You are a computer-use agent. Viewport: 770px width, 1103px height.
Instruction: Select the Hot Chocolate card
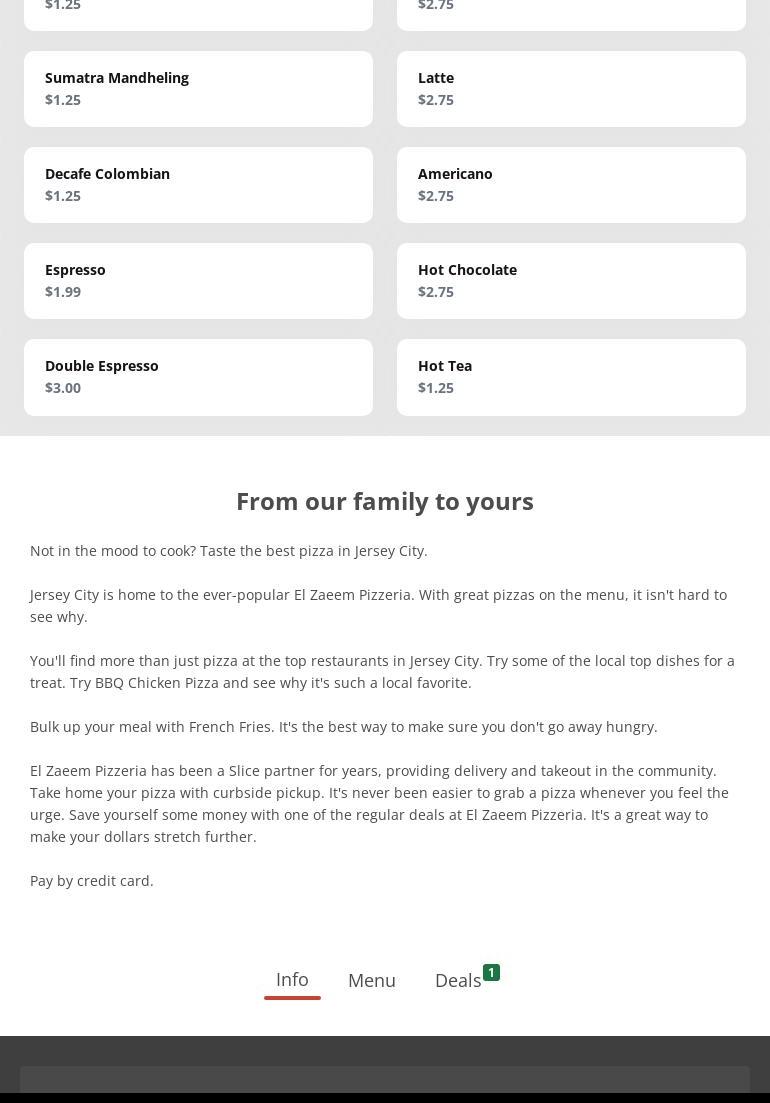[571, 281]
